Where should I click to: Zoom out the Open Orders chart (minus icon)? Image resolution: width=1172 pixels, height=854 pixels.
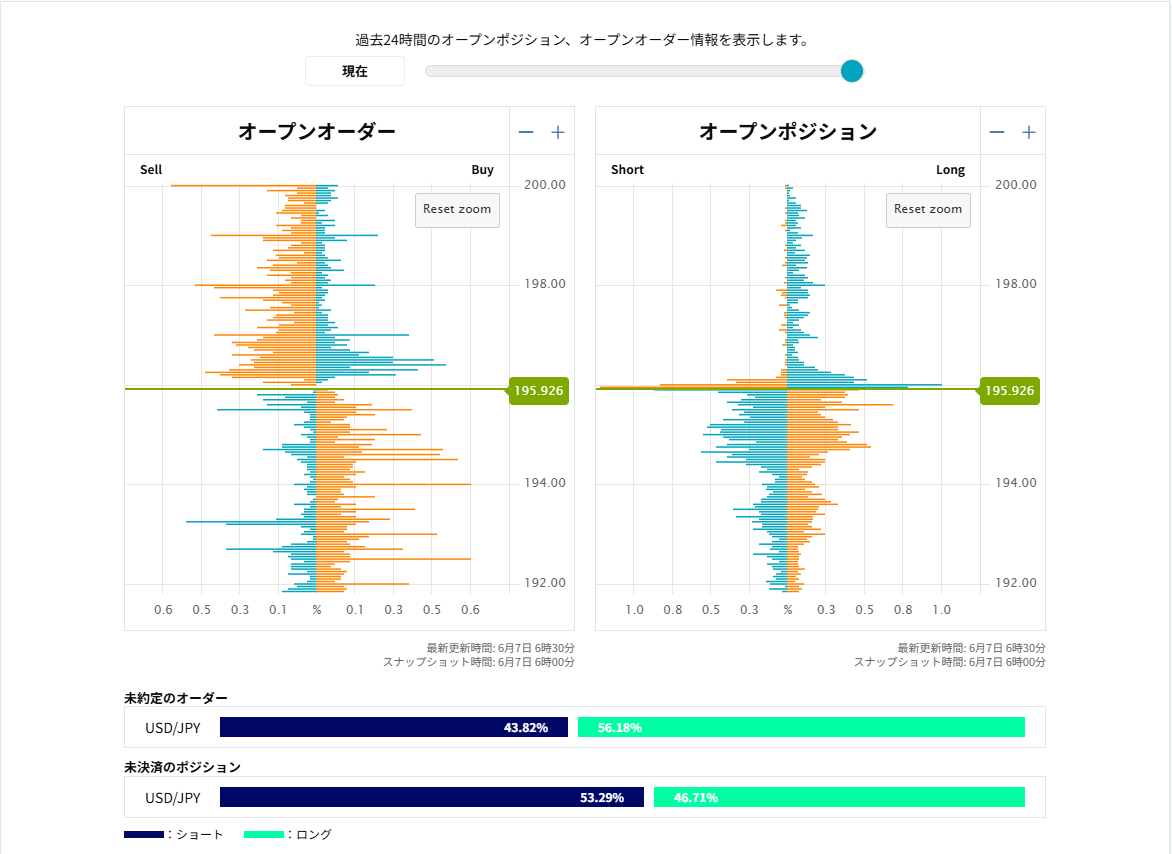[x=526, y=132]
